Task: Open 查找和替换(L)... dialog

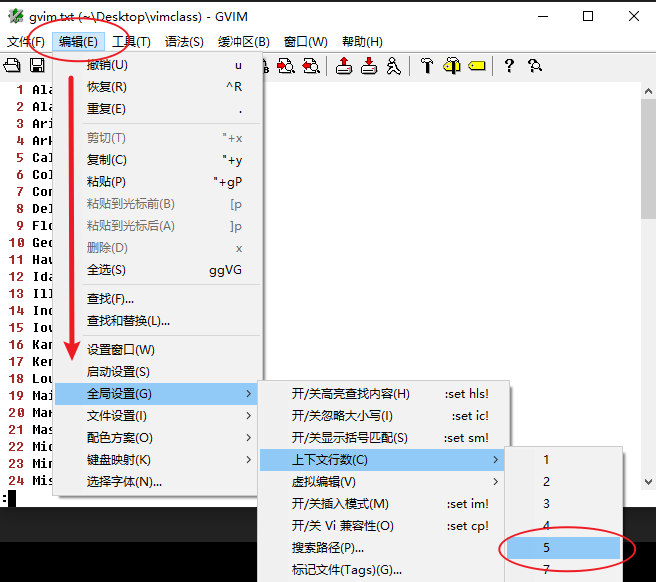Action: pyautogui.click(x=159, y=321)
